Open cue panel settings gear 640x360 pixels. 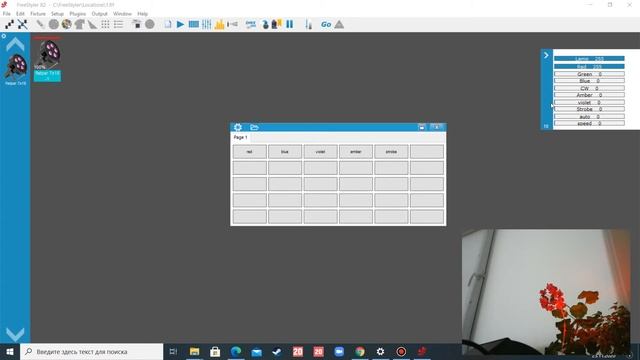[x=238, y=127]
